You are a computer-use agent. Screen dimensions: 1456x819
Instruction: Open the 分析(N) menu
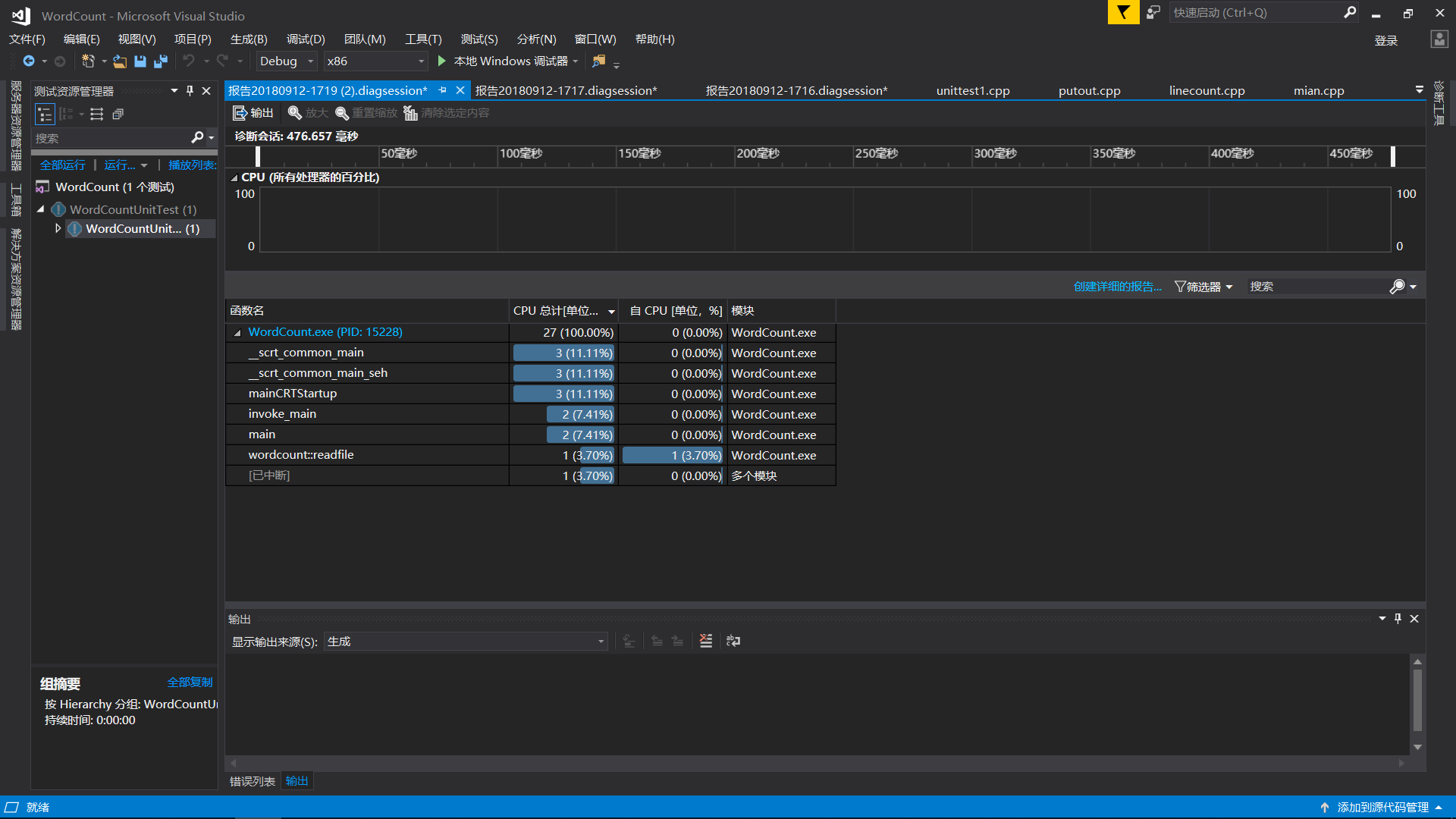[x=536, y=39]
